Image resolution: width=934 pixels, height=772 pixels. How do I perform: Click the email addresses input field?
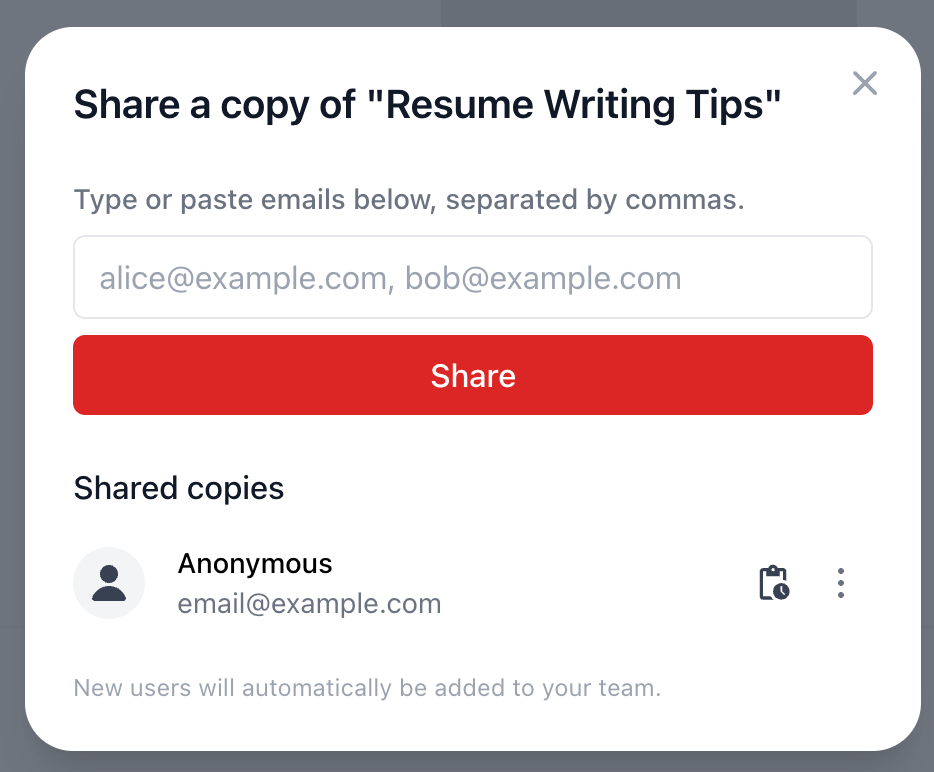[x=473, y=277]
